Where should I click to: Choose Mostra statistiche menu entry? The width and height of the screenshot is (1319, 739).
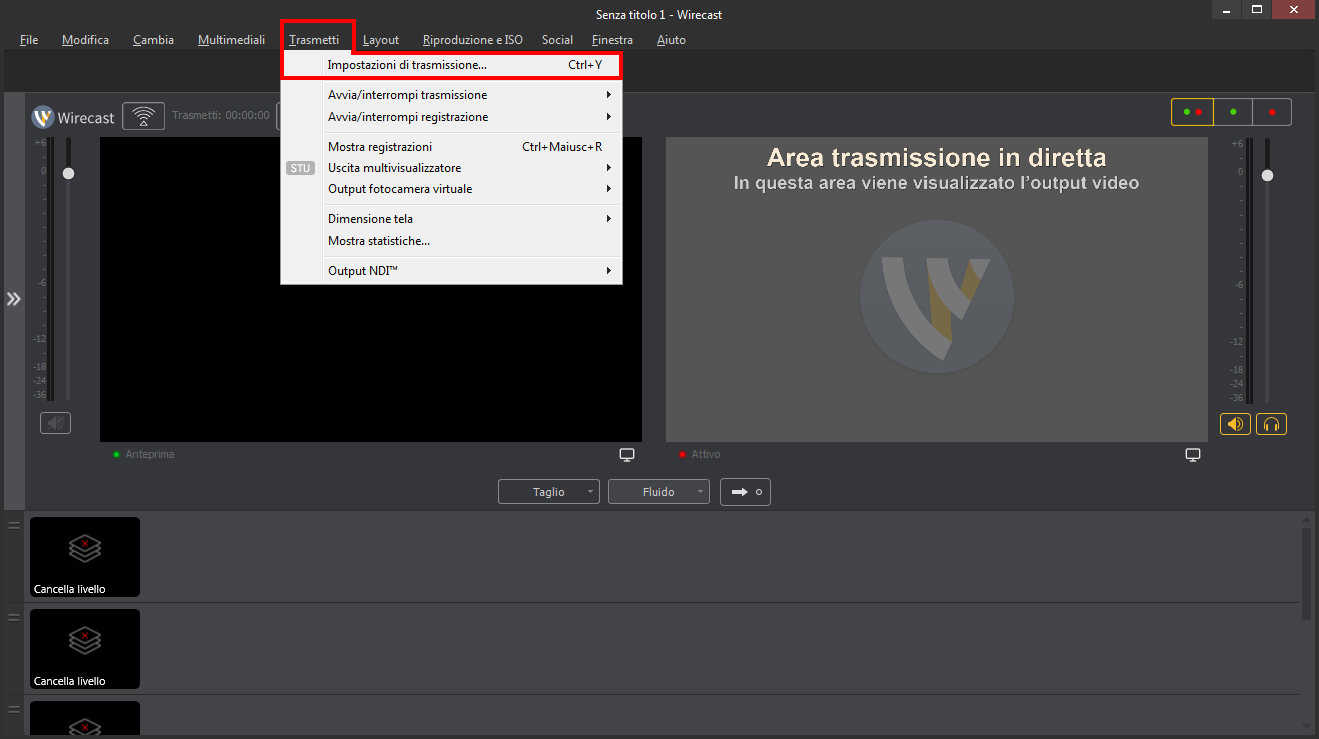coord(451,241)
